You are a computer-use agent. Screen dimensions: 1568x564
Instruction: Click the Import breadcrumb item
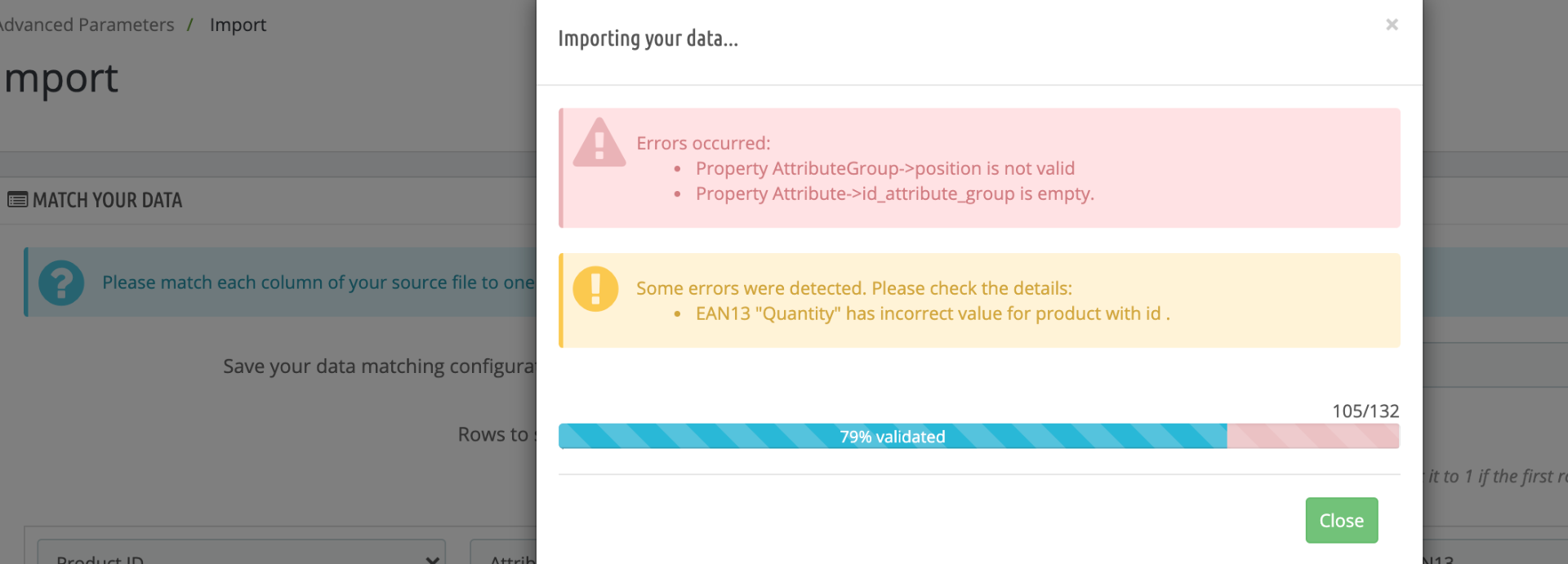(x=238, y=25)
